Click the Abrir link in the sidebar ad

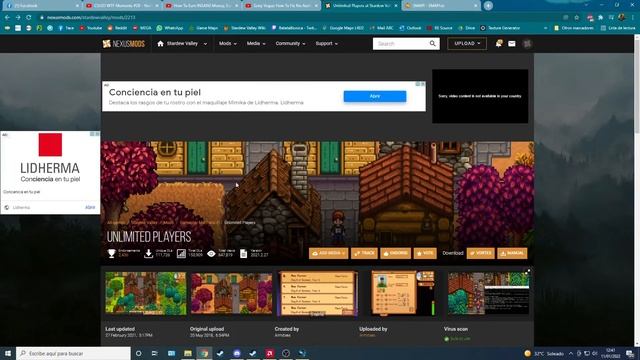[x=90, y=207]
